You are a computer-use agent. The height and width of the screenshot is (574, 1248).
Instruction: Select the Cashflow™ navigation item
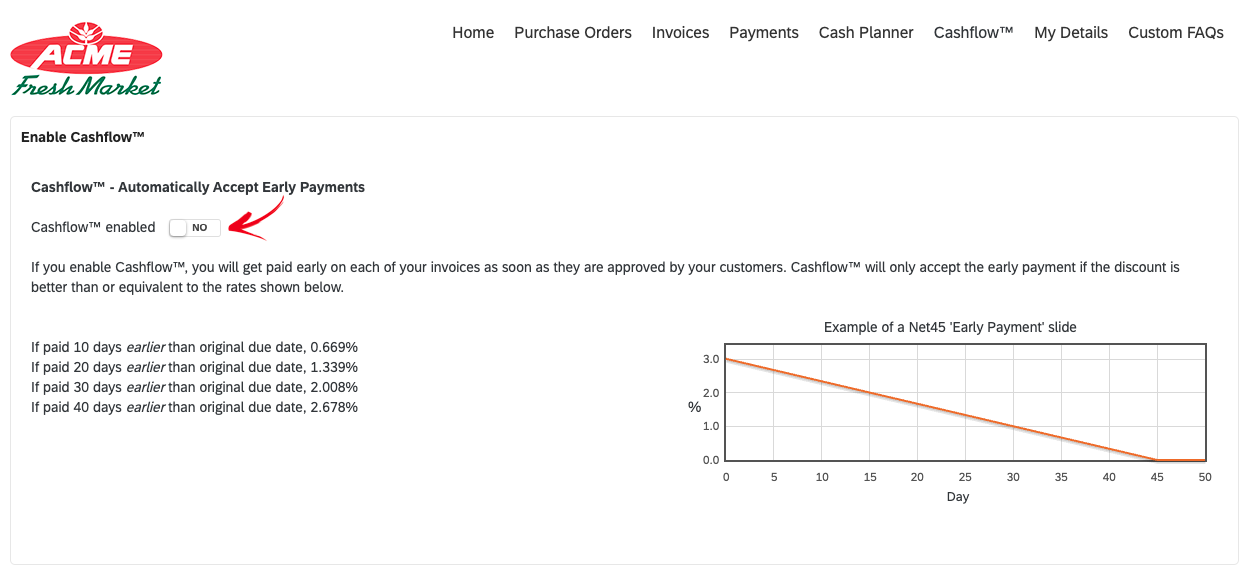click(974, 32)
